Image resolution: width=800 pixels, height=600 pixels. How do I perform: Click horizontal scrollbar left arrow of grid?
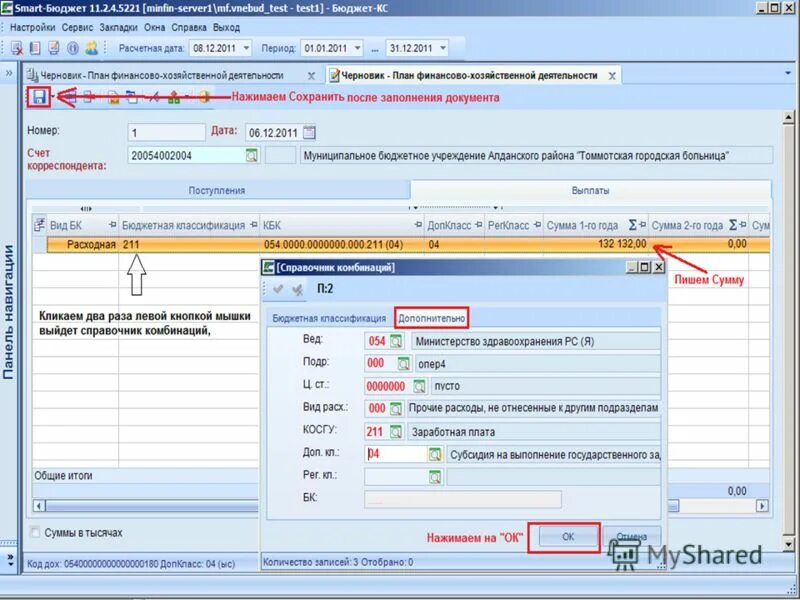click(39, 506)
